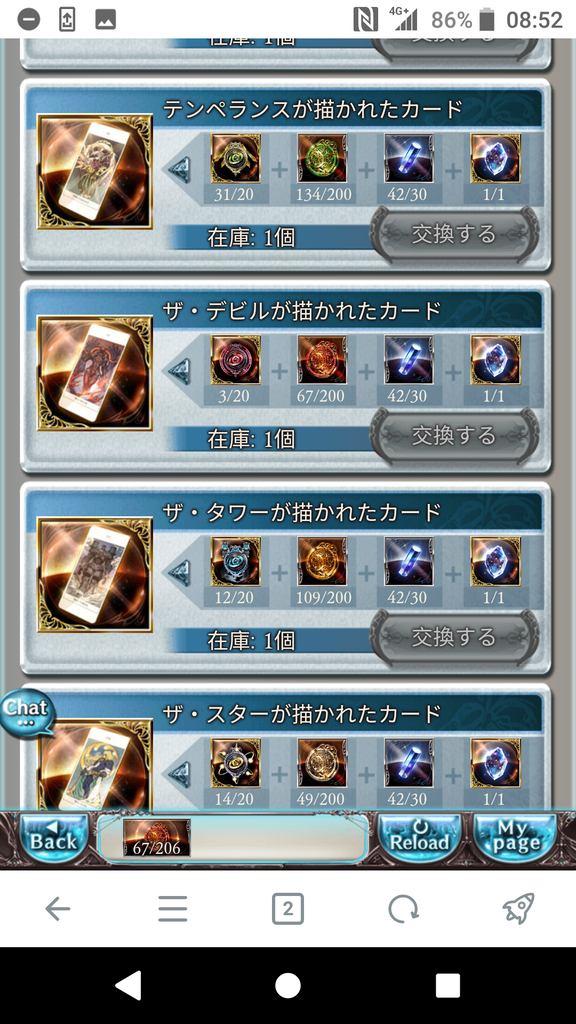Tap The Tower card thumbnail

[95, 575]
